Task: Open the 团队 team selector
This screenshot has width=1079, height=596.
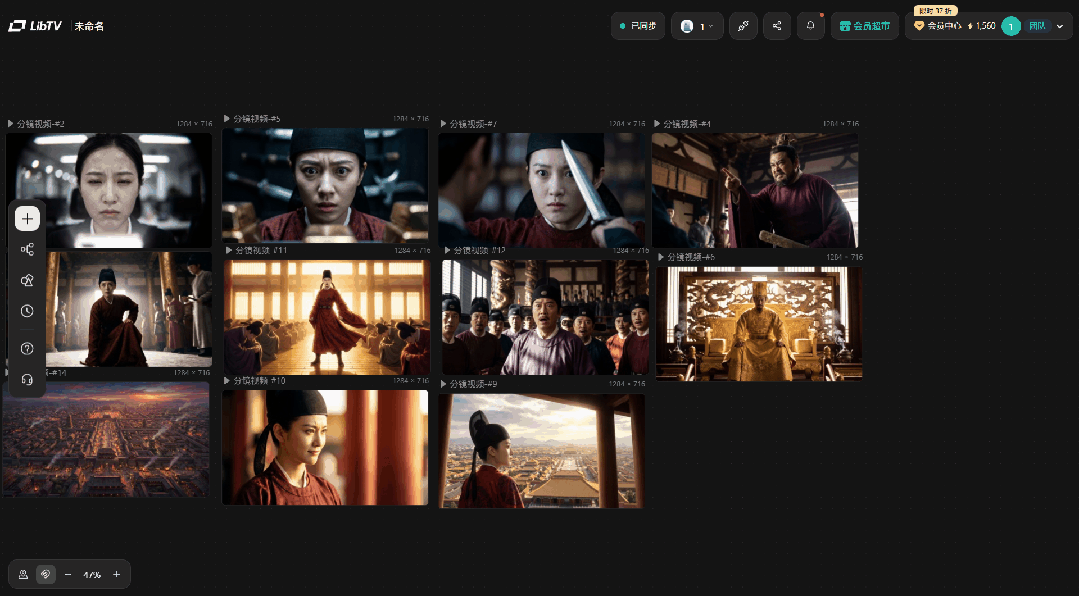Action: tap(1037, 26)
